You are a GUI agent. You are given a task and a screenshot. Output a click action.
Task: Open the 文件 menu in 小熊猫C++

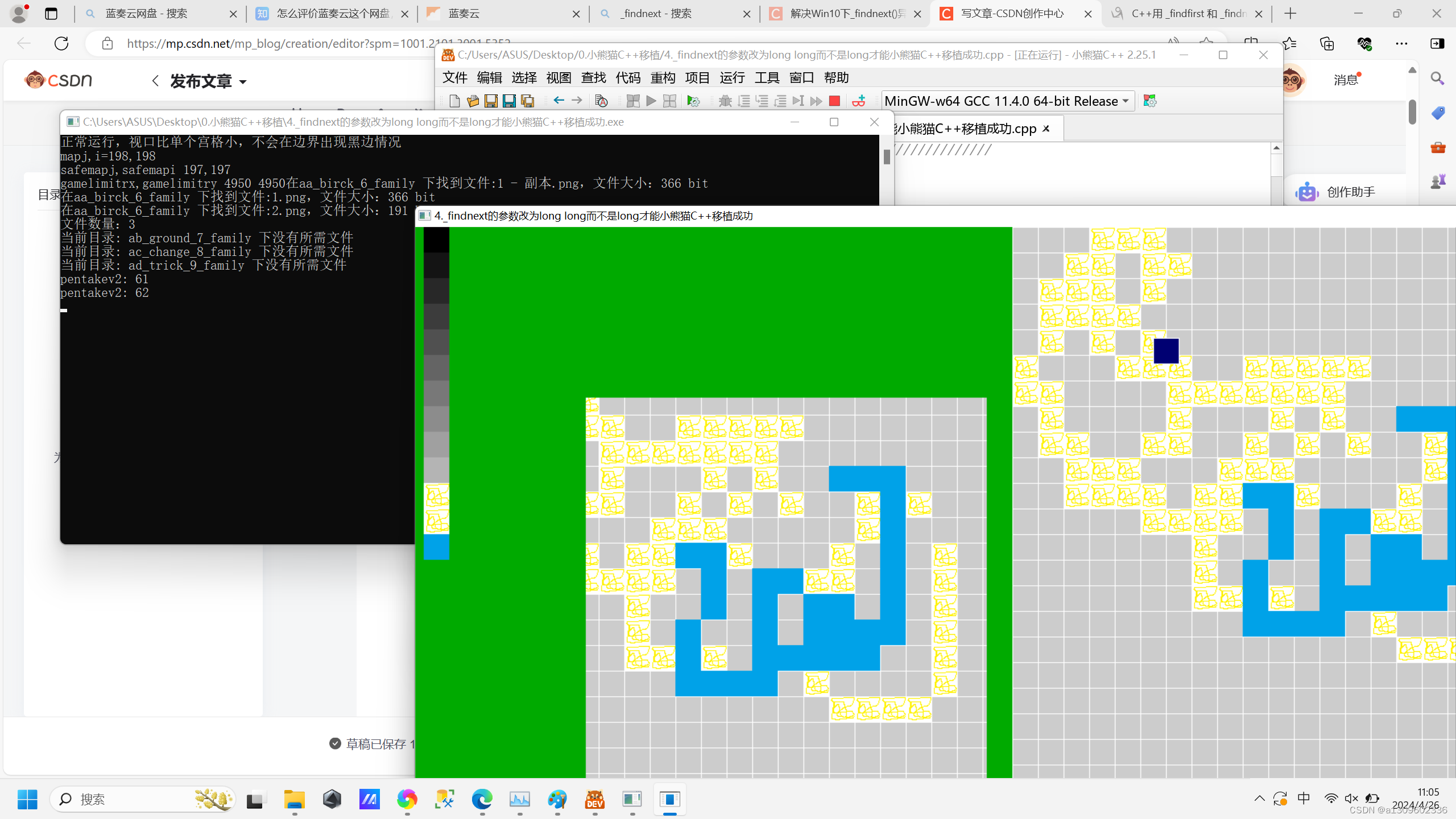pyautogui.click(x=455, y=77)
